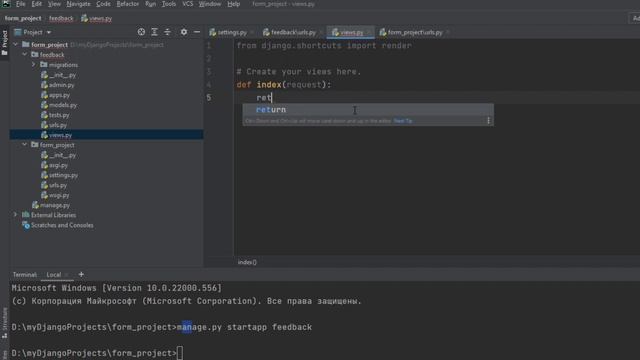This screenshot has width=640, height=360.
Task: Switch to the form_project\urls.py editor tab
Action: (x=415, y=32)
